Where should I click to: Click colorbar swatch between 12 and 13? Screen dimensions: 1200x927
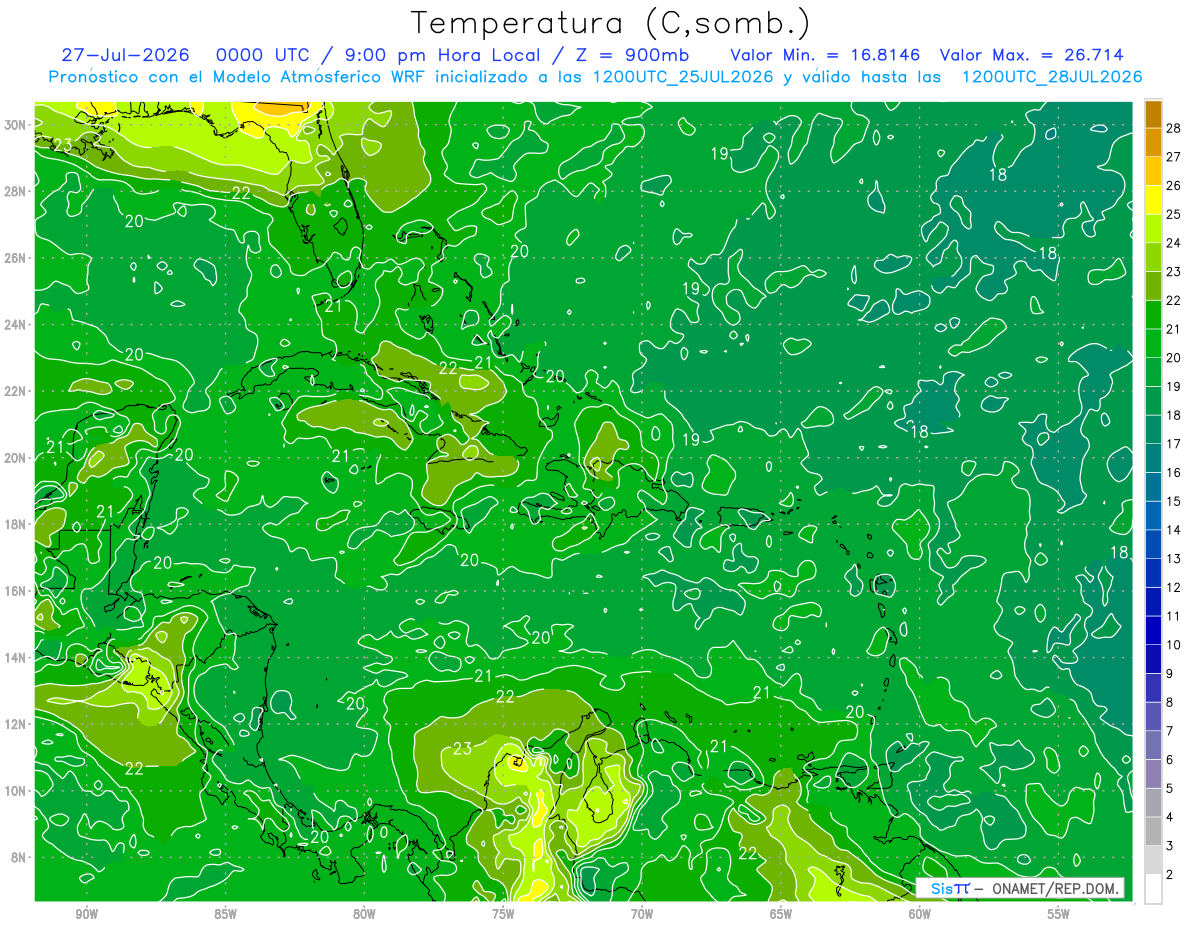pyautogui.click(x=1153, y=573)
